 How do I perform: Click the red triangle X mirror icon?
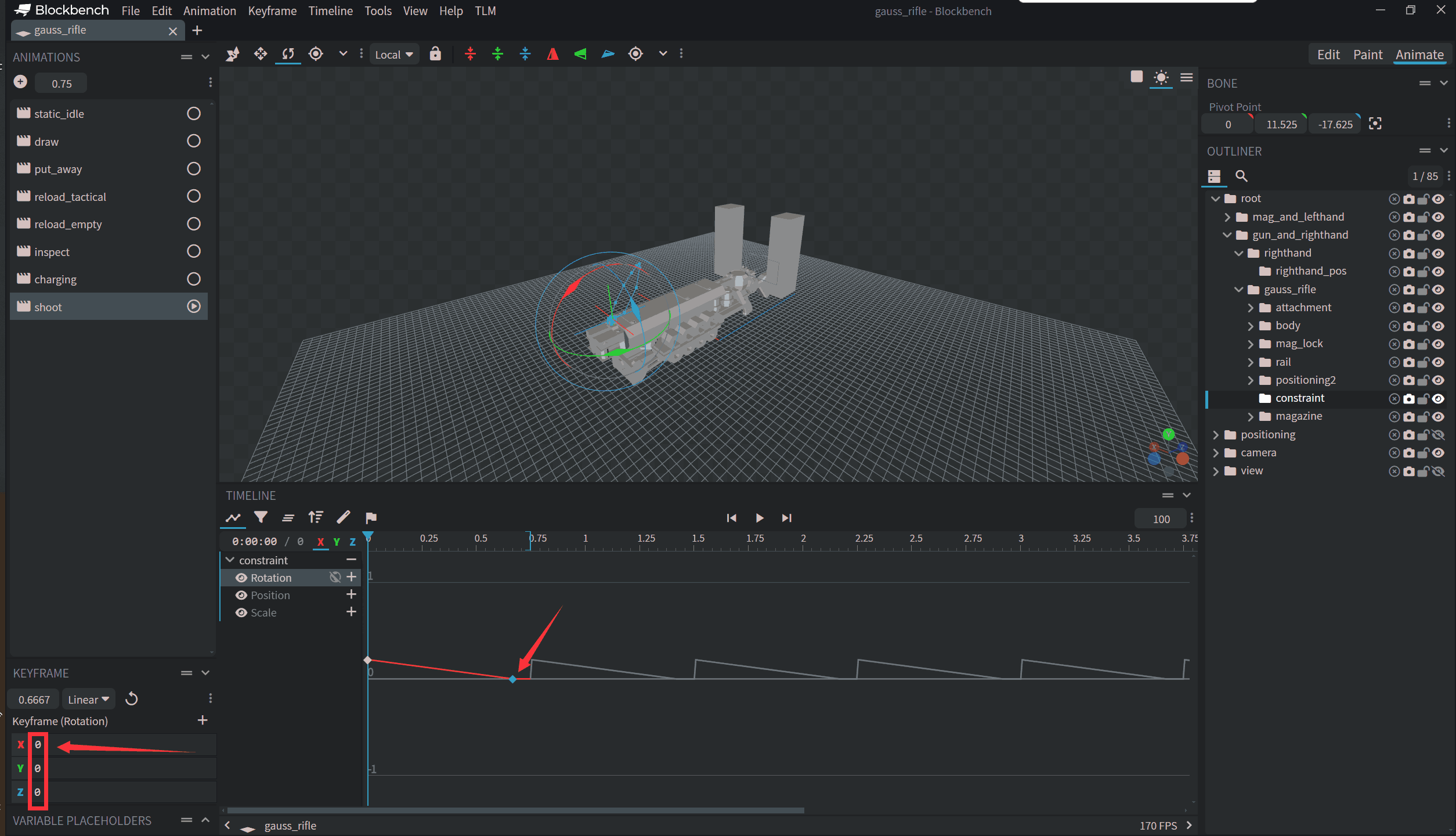(552, 54)
